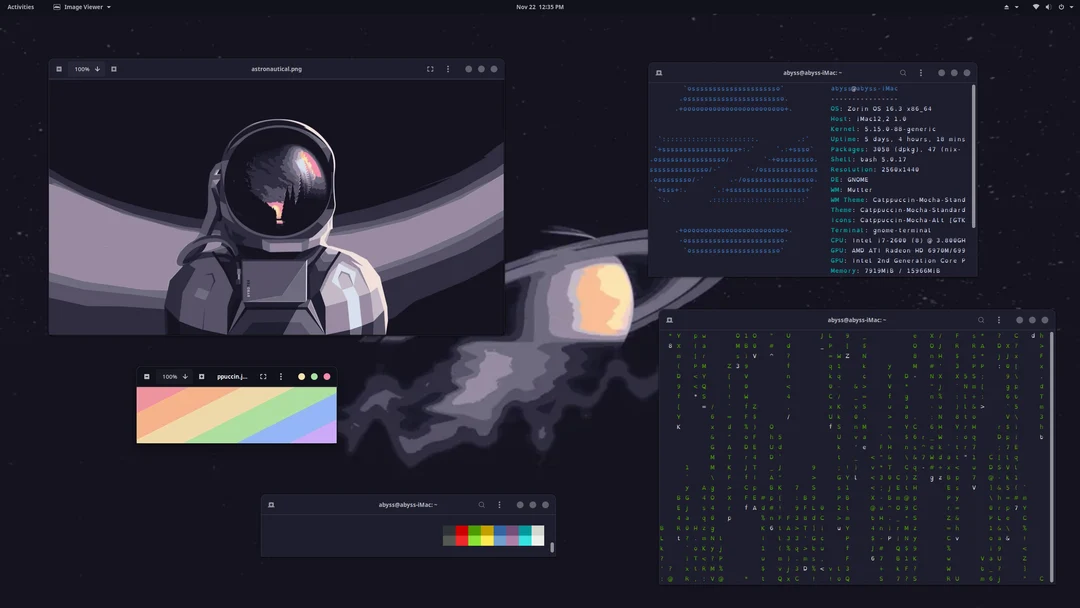Enter fullscreen in the ppuccin.j image viewer
1080x608 pixels.
263,376
